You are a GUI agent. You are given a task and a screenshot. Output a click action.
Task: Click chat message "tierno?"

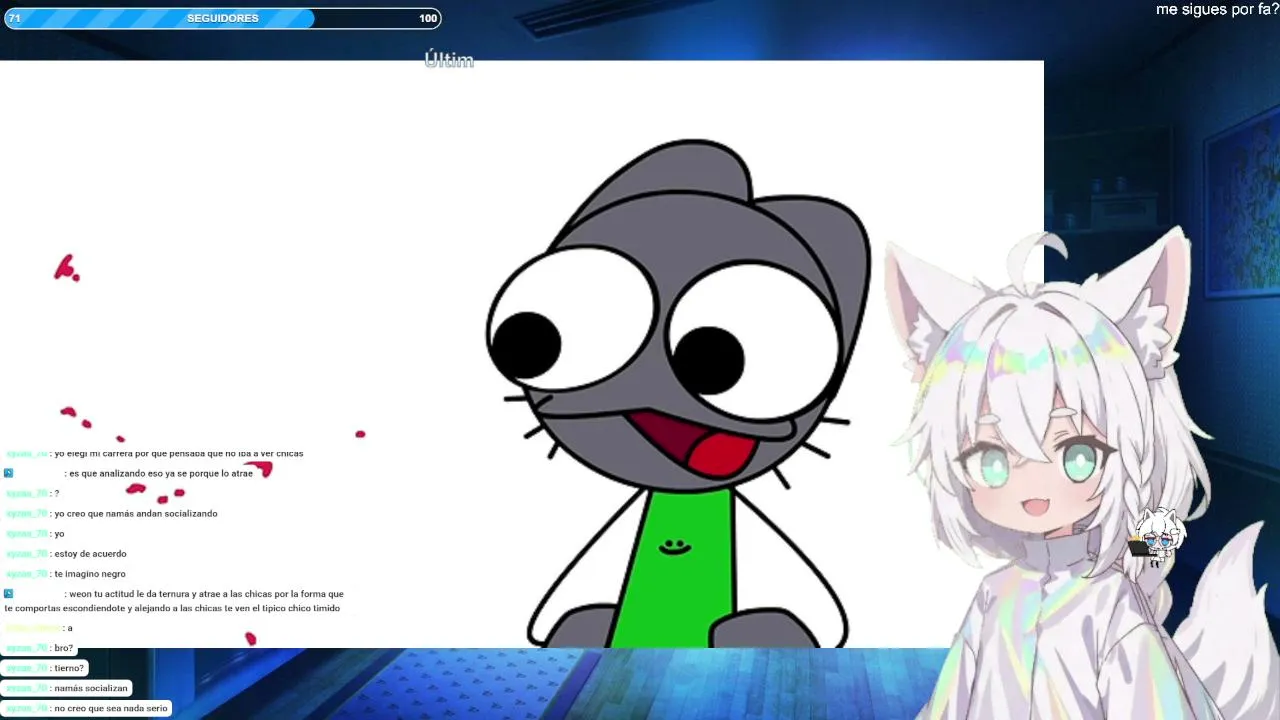(69, 668)
